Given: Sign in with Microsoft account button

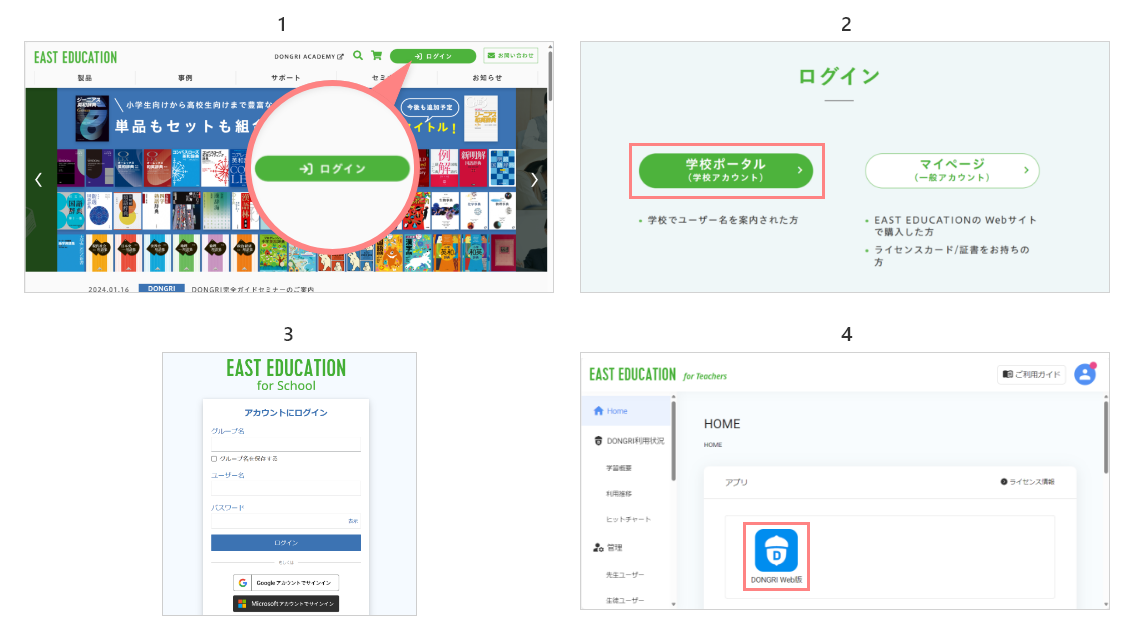Looking at the screenshot, I should (286, 603).
